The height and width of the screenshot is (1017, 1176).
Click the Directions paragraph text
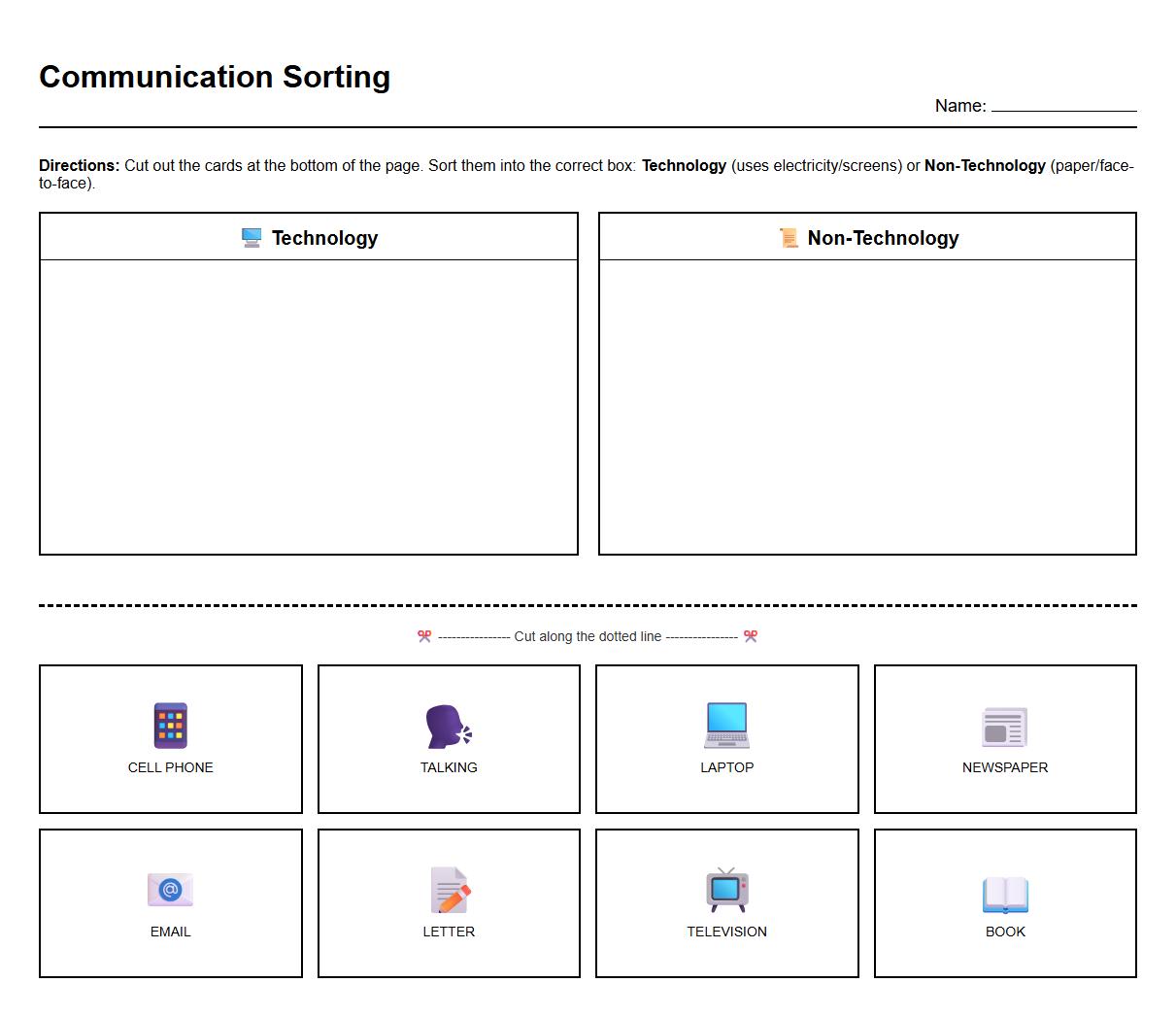click(x=587, y=173)
